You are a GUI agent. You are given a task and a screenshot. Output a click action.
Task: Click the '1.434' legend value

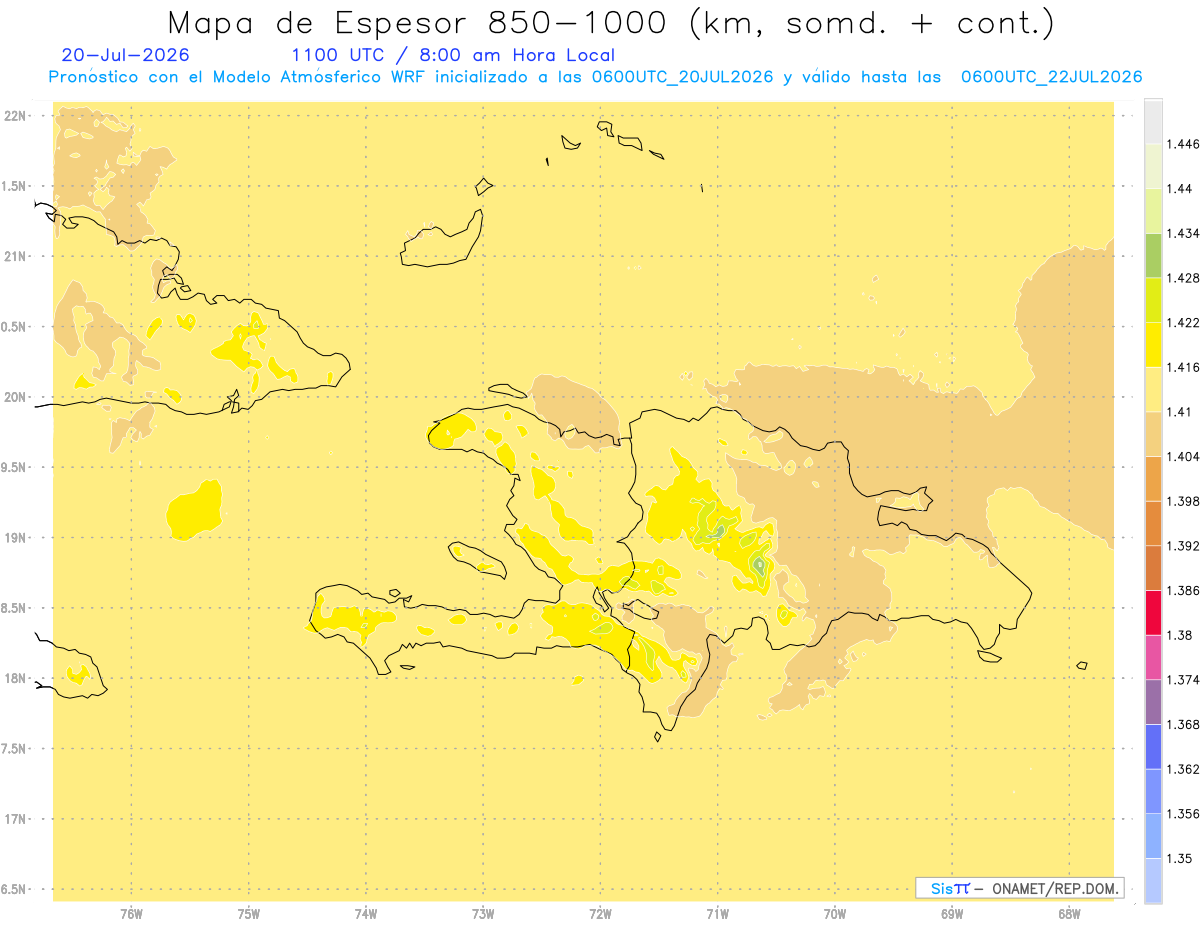click(1183, 233)
